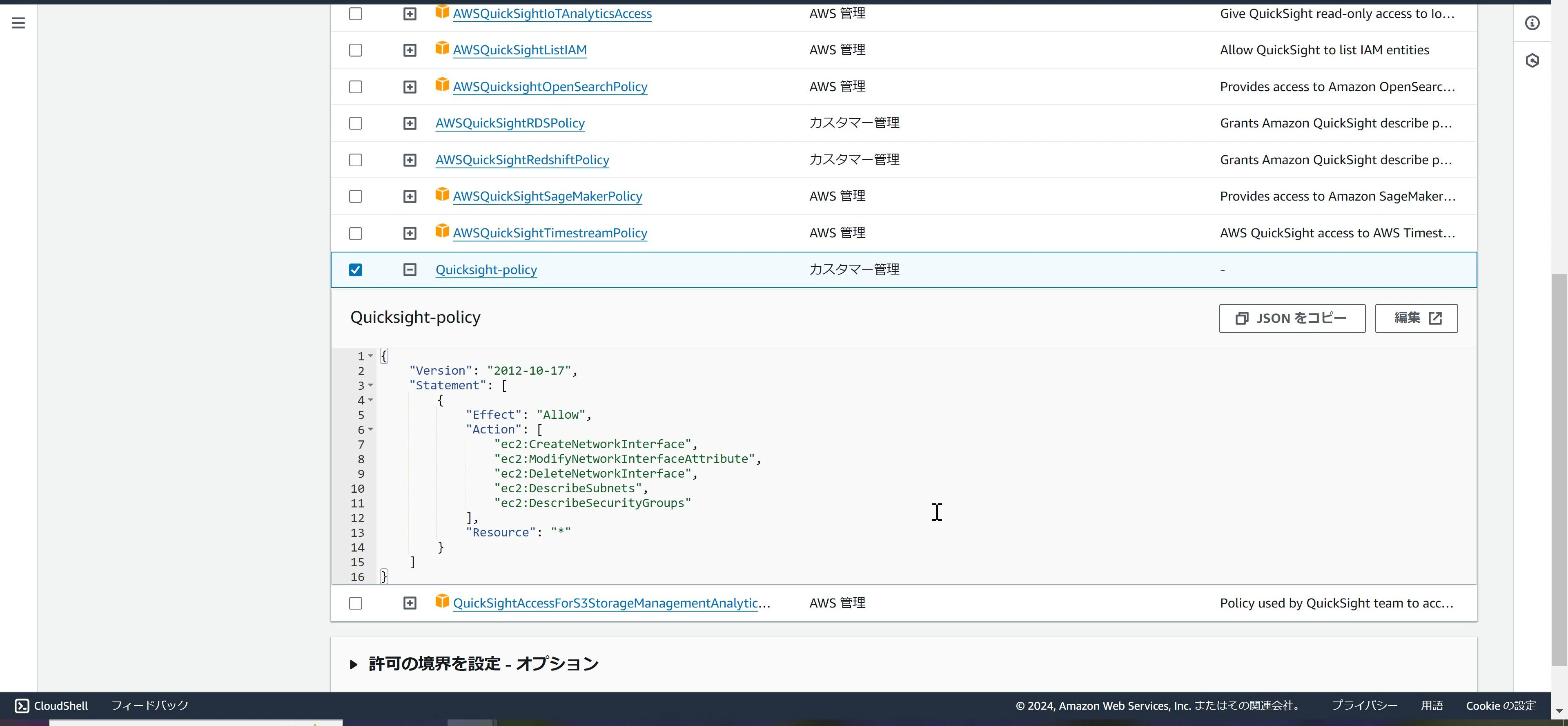
Task: Click orange box icon for AWSQuickSightTimestreamPolicy
Action: click(442, 231)
